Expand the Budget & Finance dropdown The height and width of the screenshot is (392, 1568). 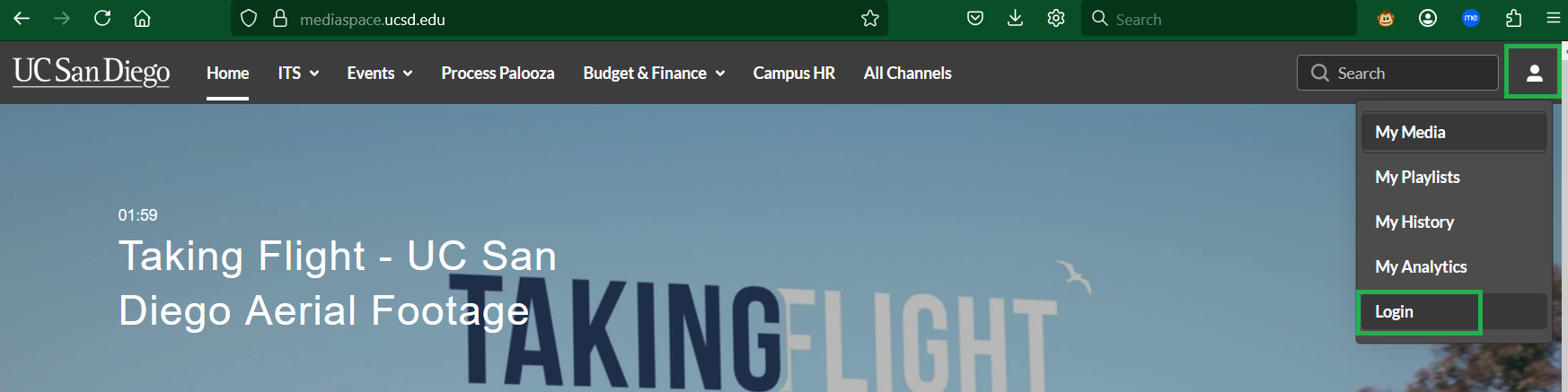click(654, 74)
